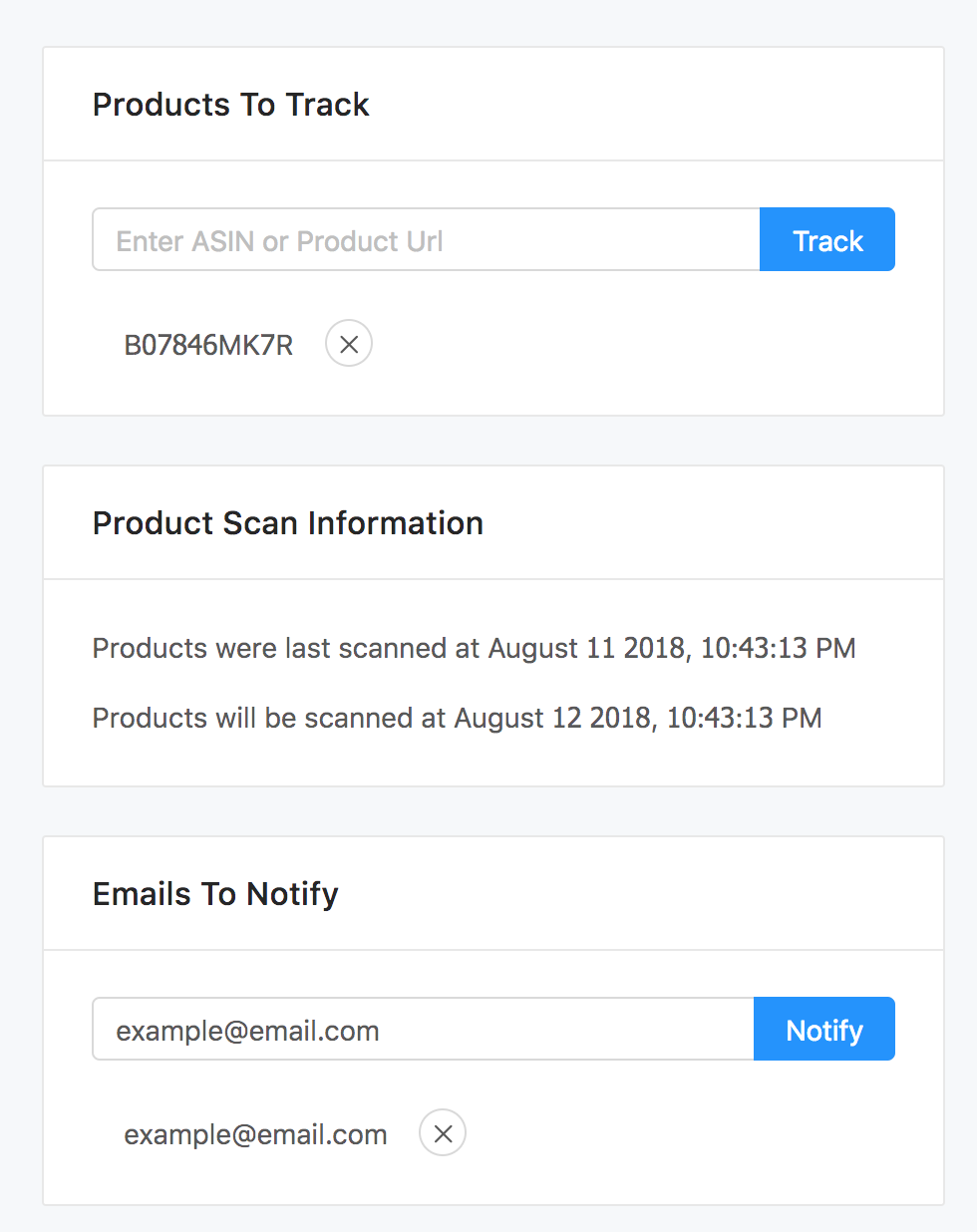This screenshot has width=977, height=1232.
Task: Focus the email address input field
Action: (x=424, y=1029)
